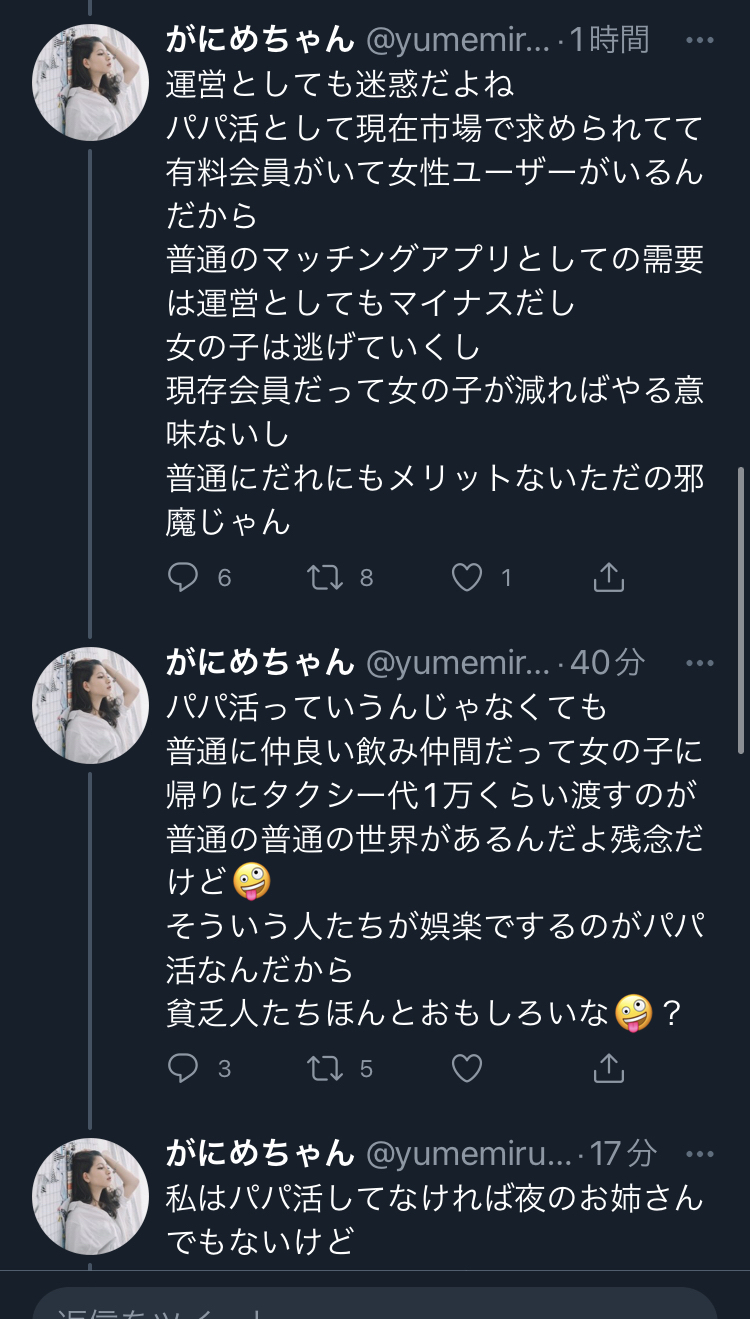The image size is (750, 1319).
Task: Open the first tweet's profile avatar
Action: 91,82
